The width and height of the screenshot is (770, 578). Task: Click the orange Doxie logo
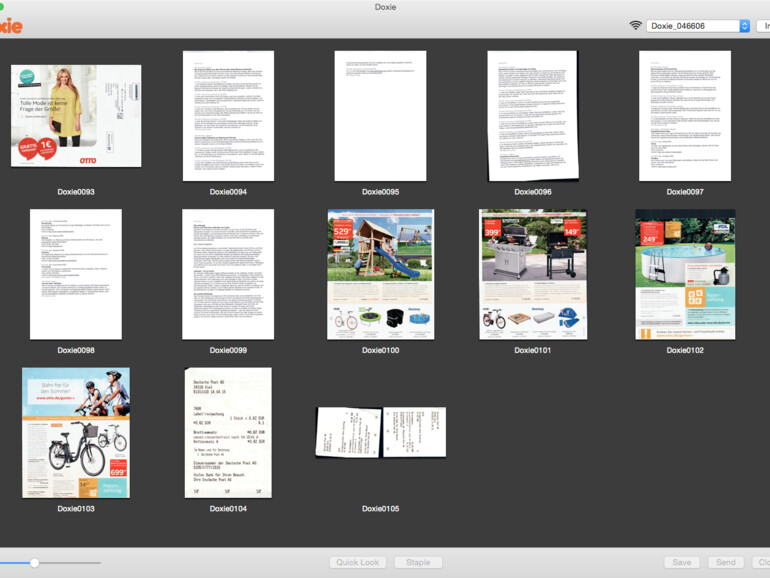coord(10,26)
